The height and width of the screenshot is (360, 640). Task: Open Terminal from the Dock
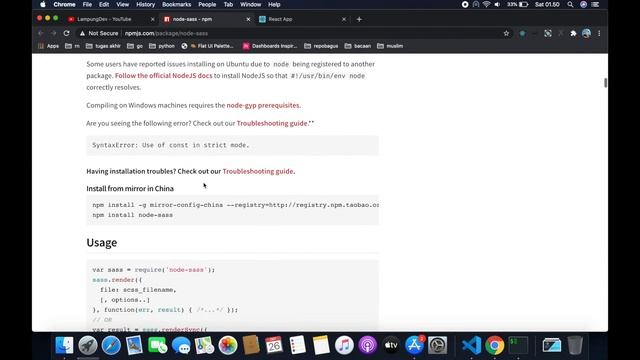click(x=518, y=345)
